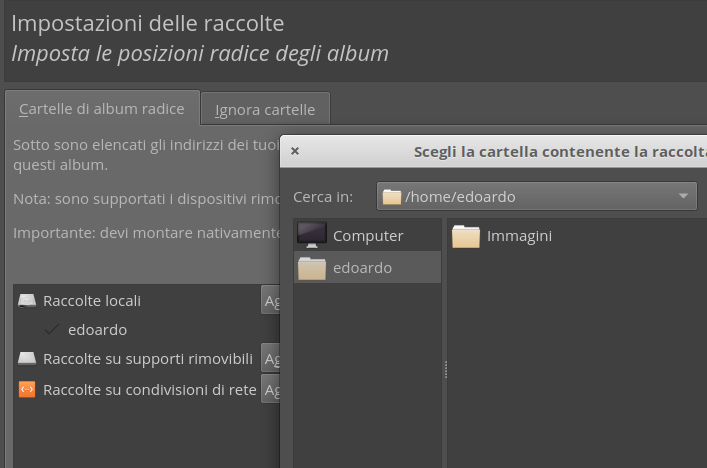Click the Raccolte locali drive icon

[27, 300]
